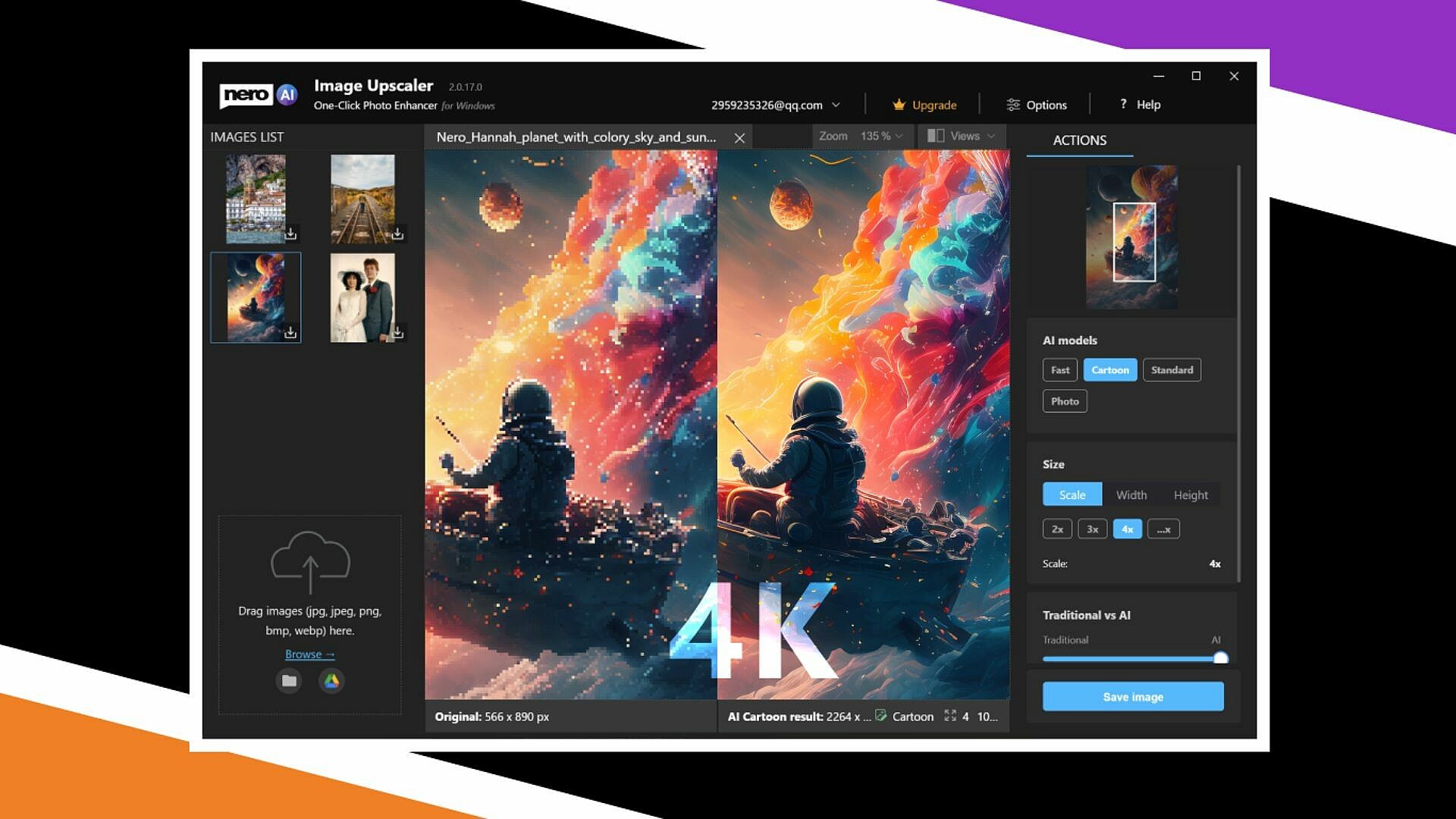Select the Fast AI model
The width and height of the screenshot is (1456, 819).
[1059, 370]
